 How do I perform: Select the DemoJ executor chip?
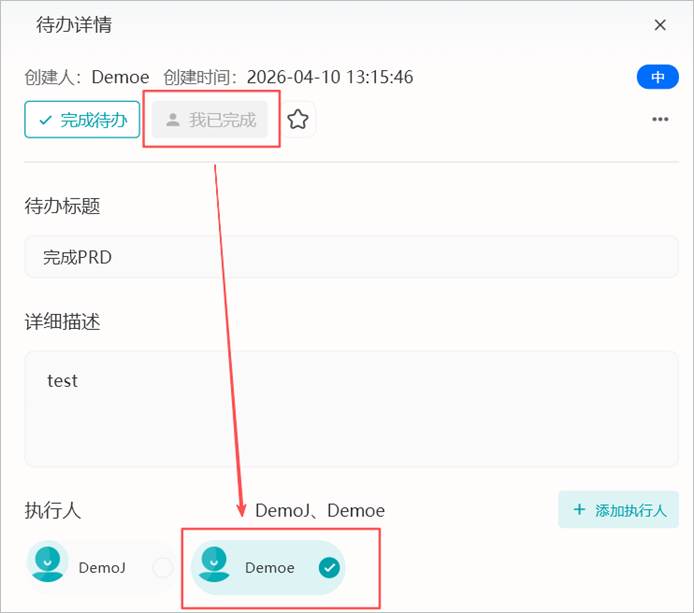coord(102,567)
